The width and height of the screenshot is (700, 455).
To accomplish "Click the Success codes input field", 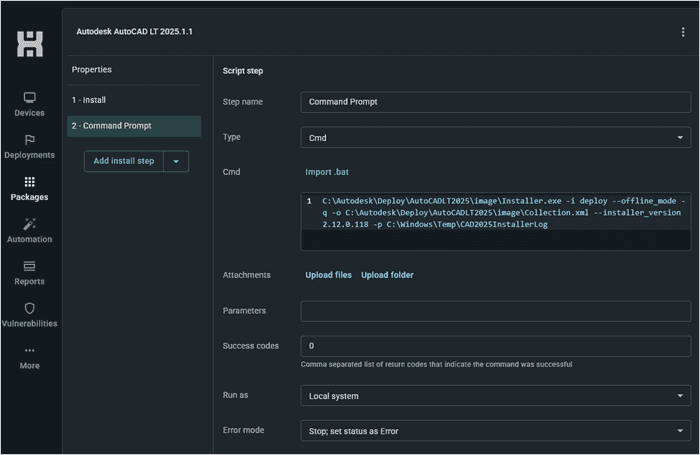I will (x=495, y=346).
